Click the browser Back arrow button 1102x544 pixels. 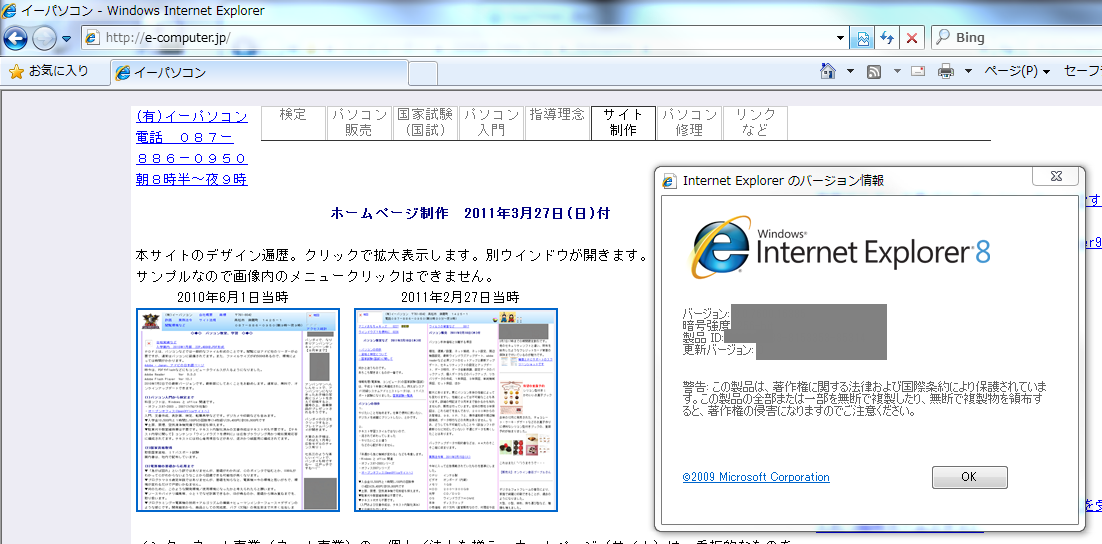pos(16,38)
